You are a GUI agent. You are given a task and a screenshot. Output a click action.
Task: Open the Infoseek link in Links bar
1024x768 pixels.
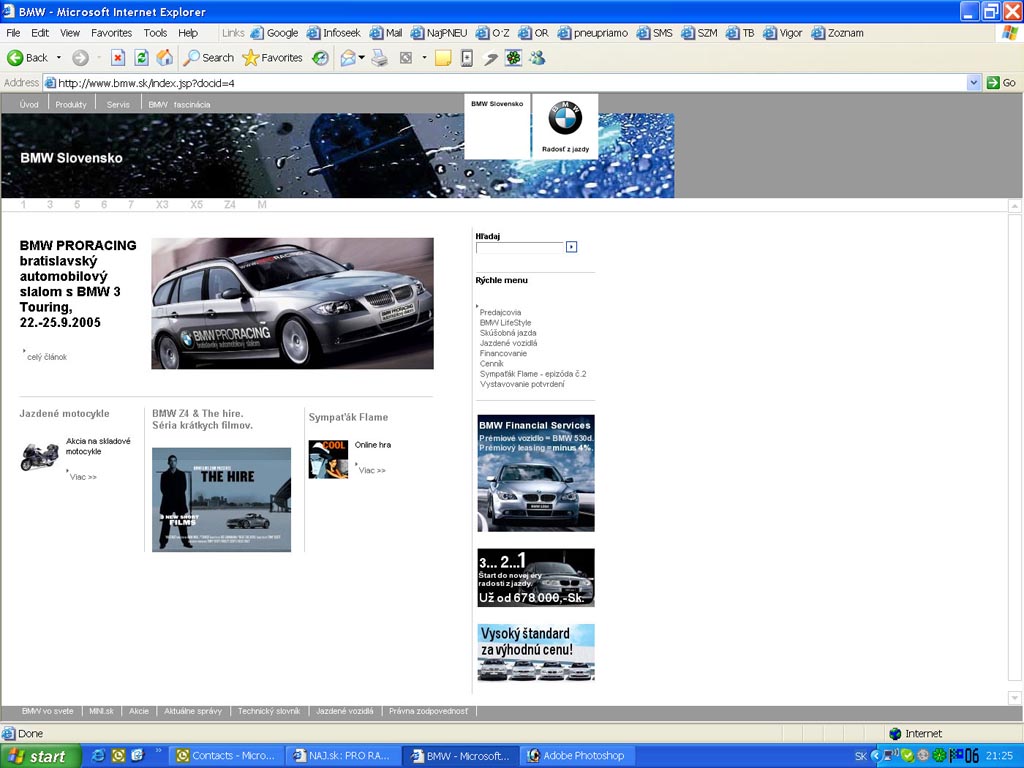pyautogui.click(x=334, y=33)
